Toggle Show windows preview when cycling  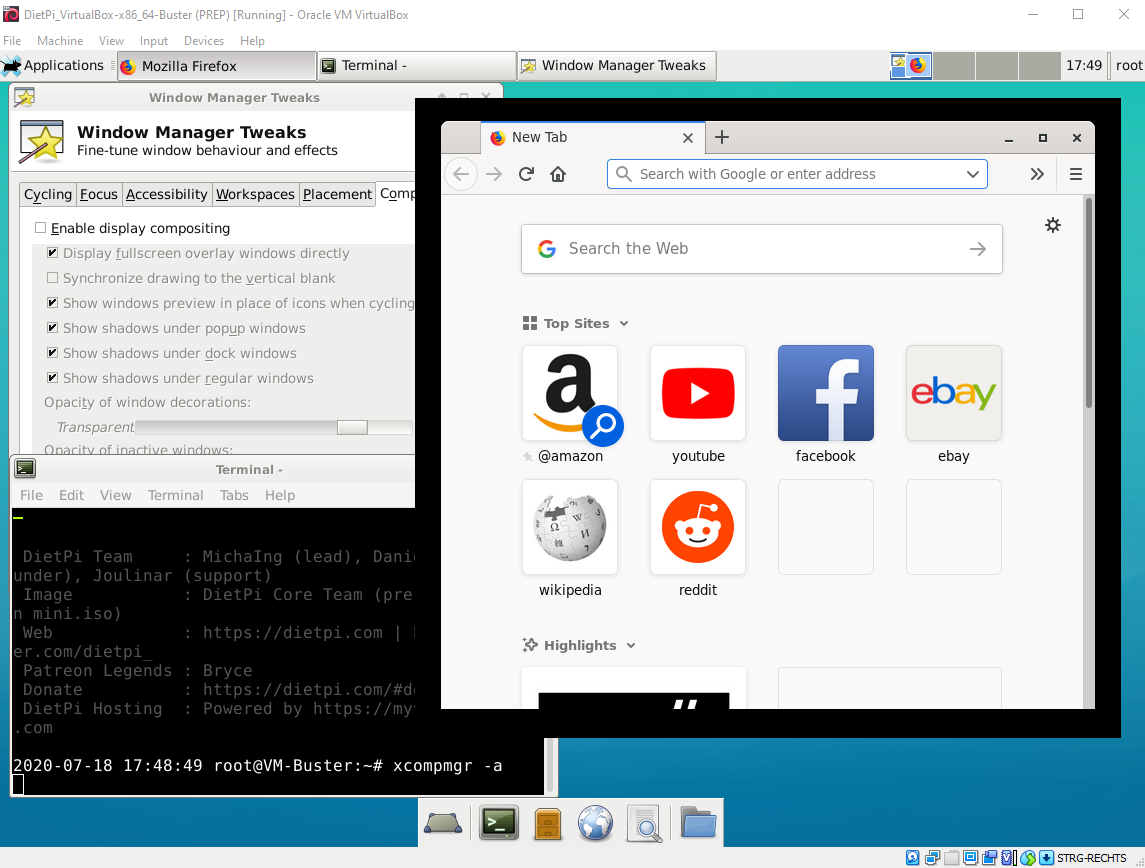click(x=52, y=302)
